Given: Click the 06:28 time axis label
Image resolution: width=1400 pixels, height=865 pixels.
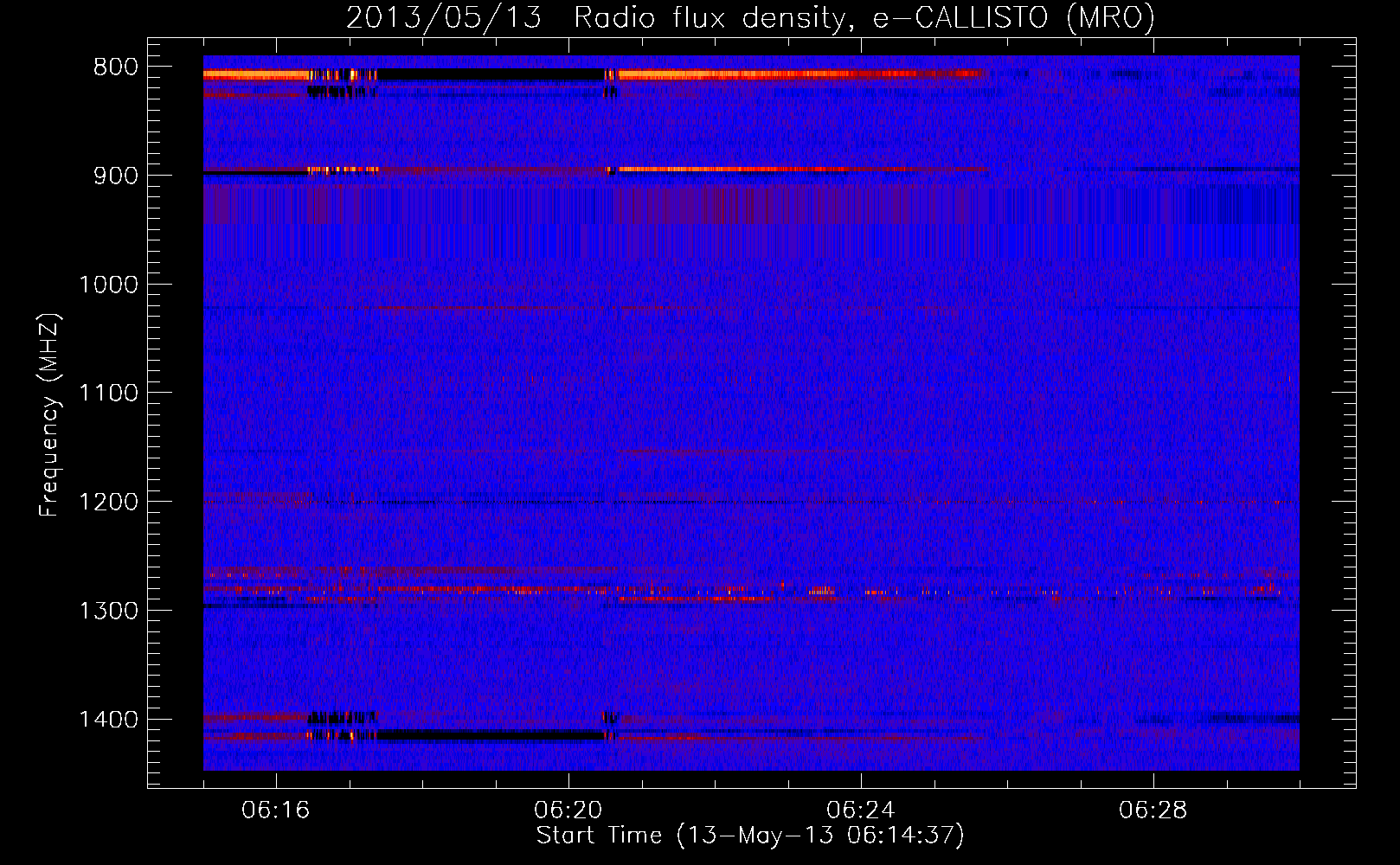Looking at the screenshot, I should [1153, 811].
